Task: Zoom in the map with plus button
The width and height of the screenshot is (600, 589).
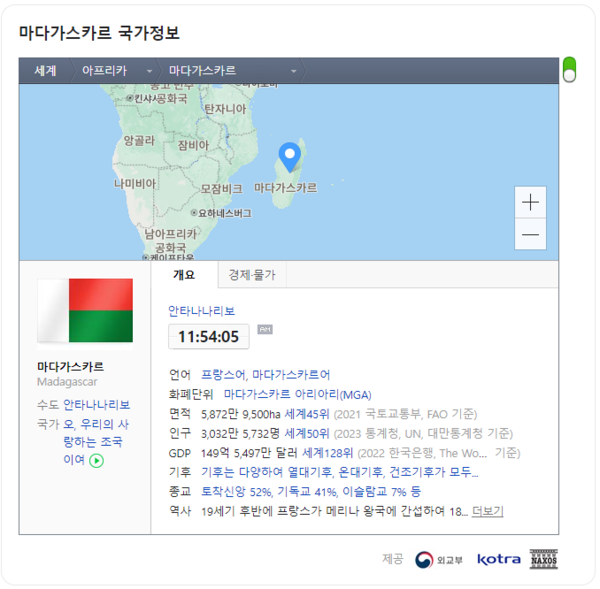Action: point(530,203)
